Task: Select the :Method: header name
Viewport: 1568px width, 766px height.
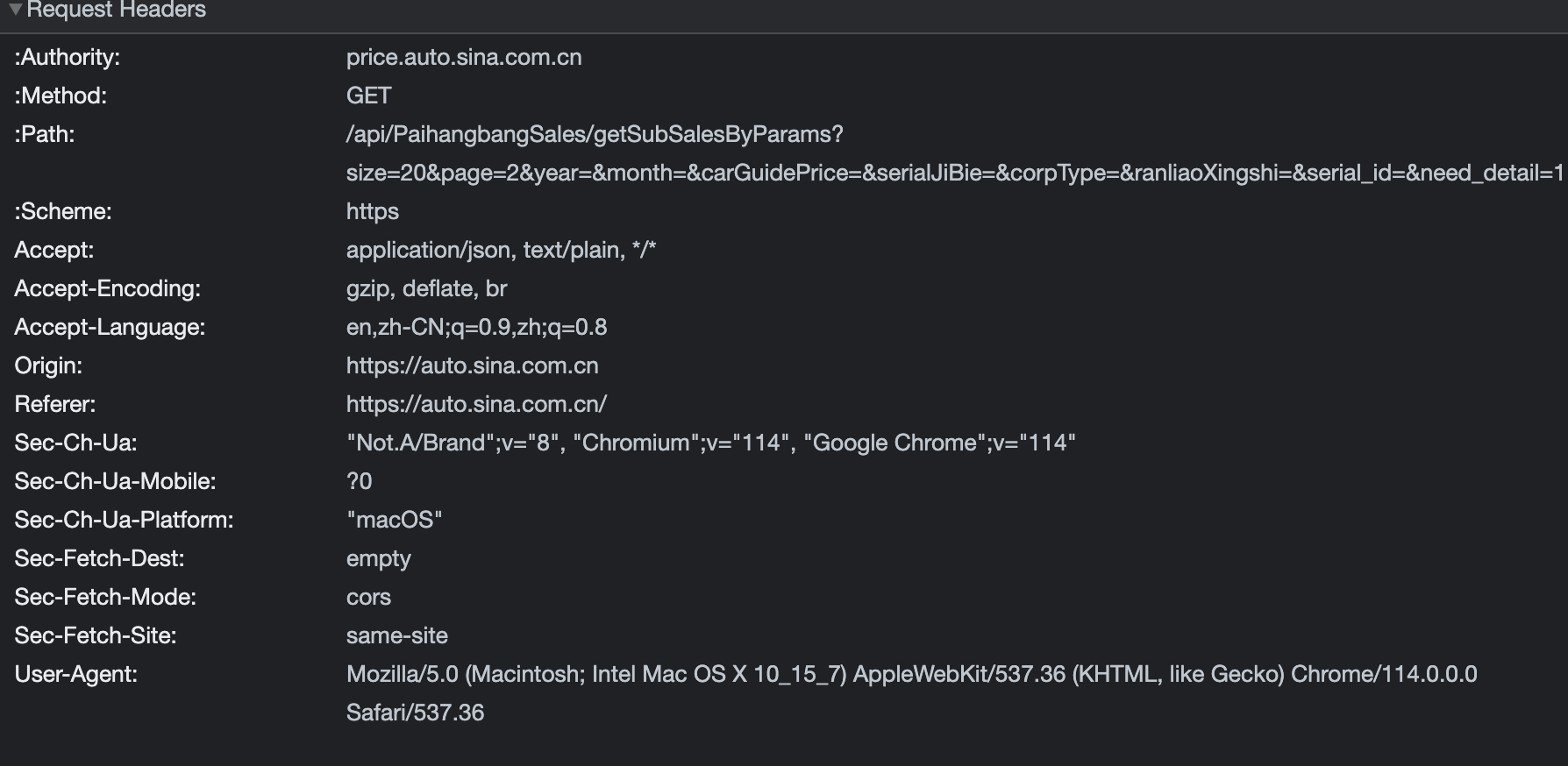Action: 61,96
